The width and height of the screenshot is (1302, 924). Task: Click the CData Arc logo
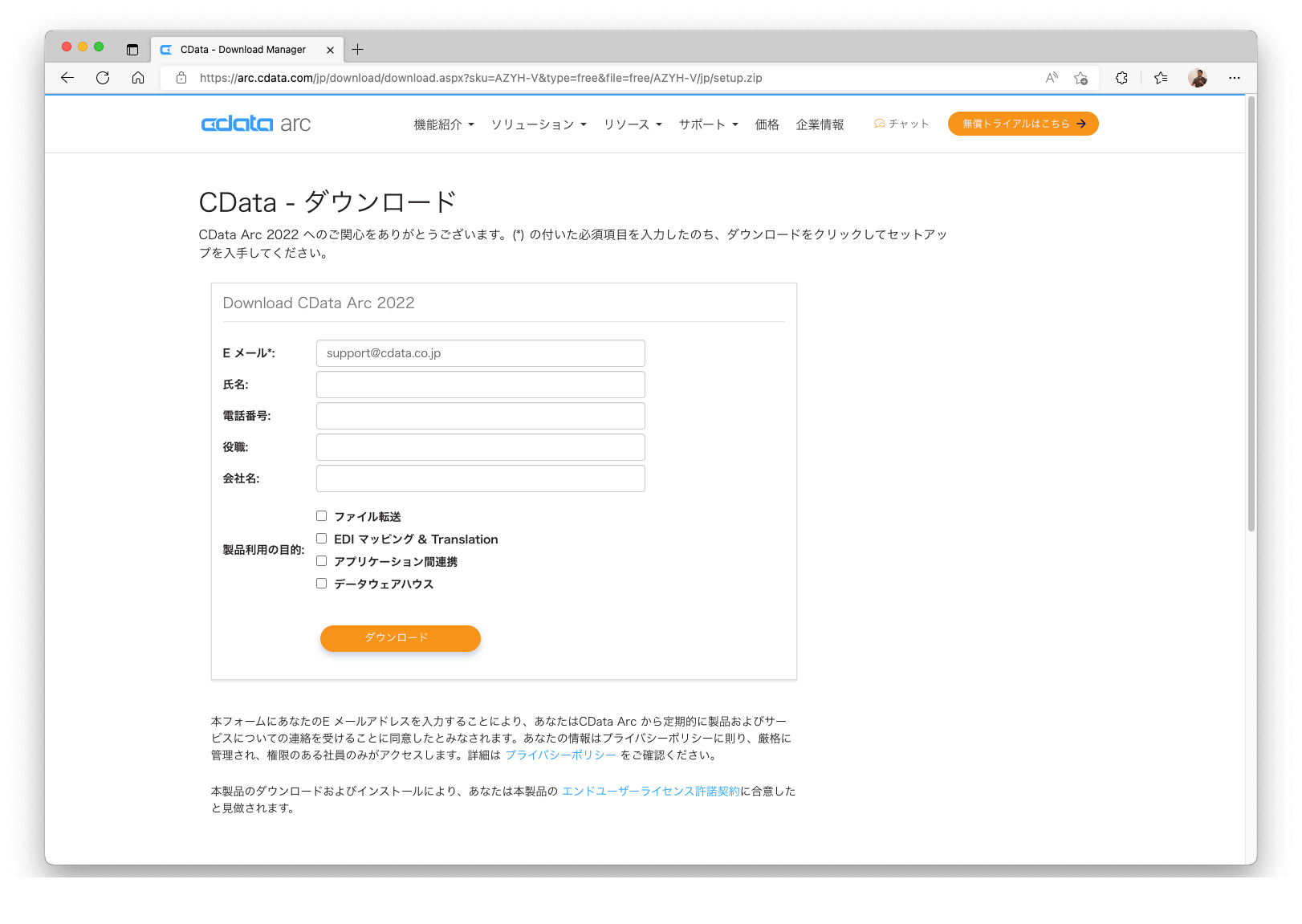255,124
